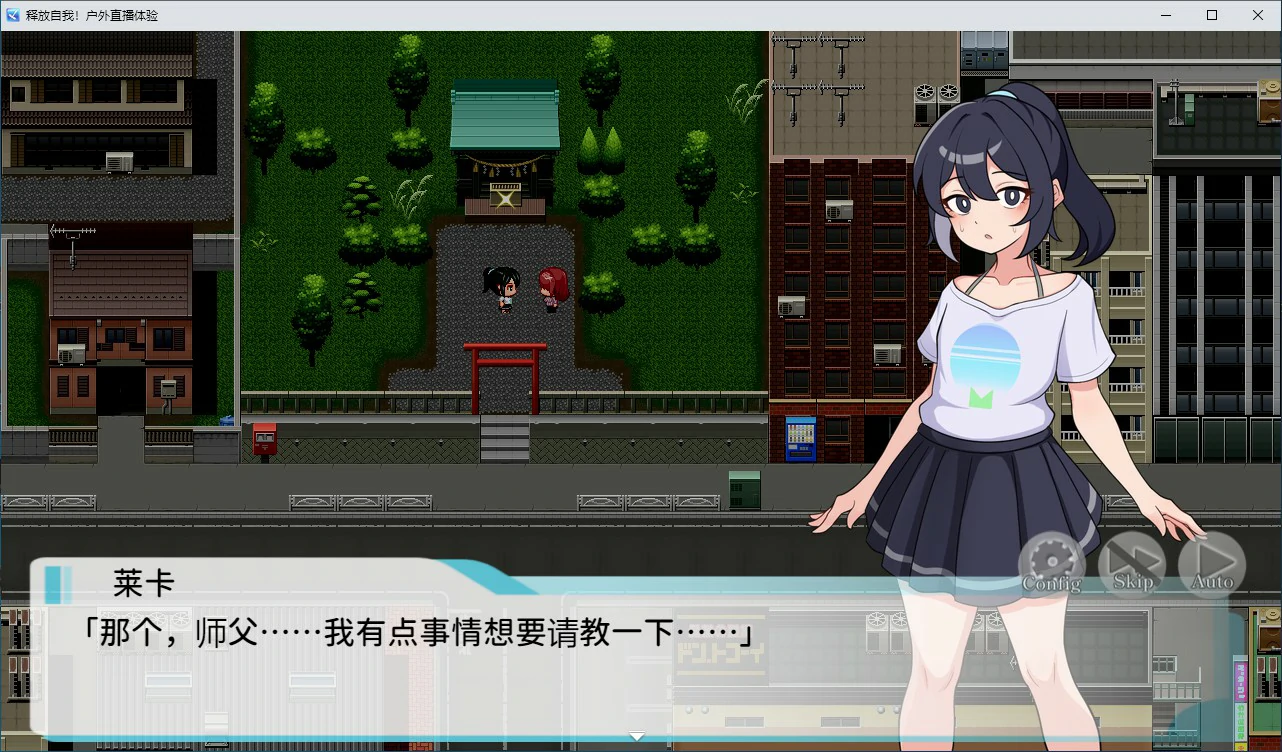Viewport: 1282px width, 752px height.
Task: Click the continue arrow below the dialogue box
Action: 637,735
